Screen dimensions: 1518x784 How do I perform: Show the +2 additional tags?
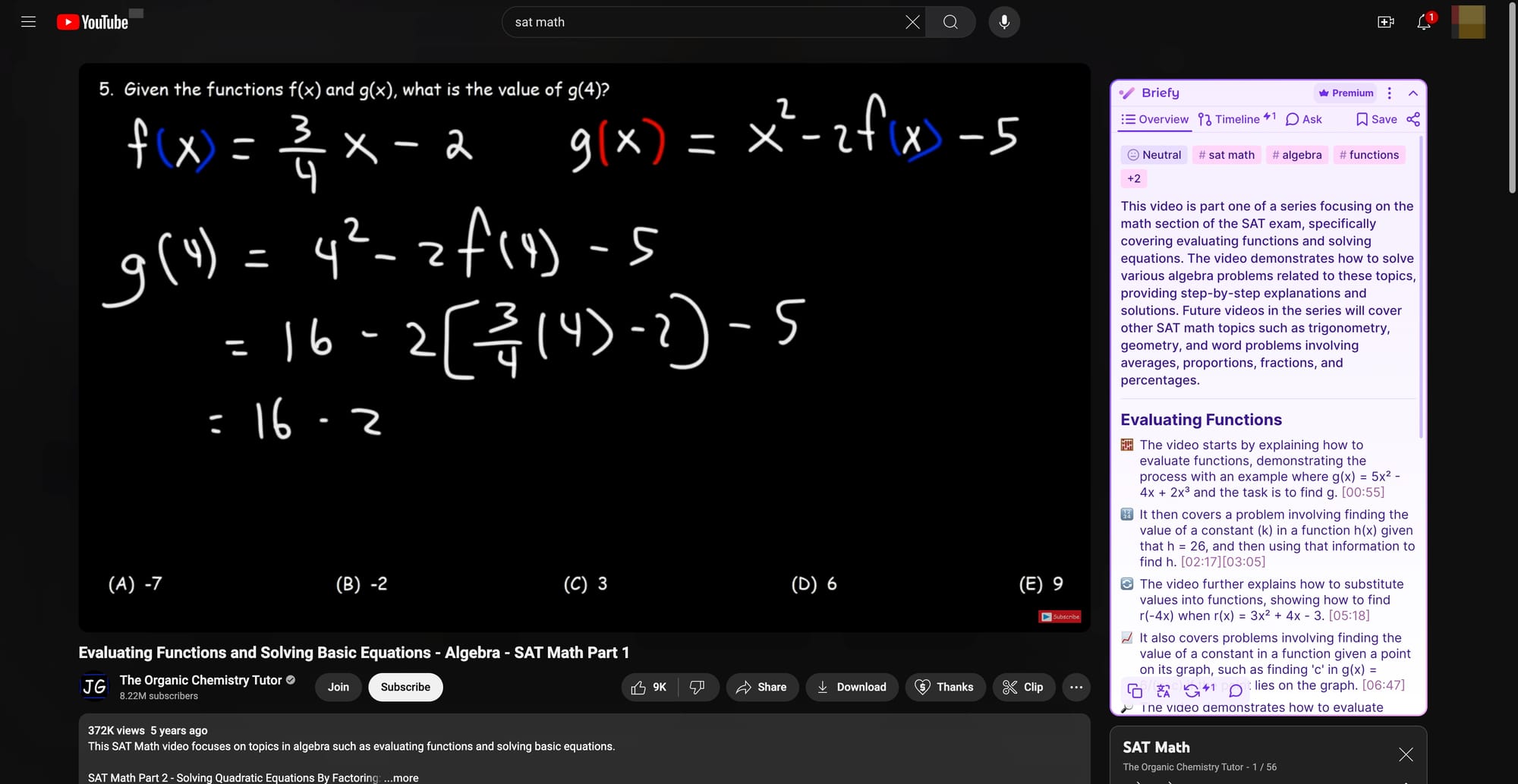click(1134, 178)
